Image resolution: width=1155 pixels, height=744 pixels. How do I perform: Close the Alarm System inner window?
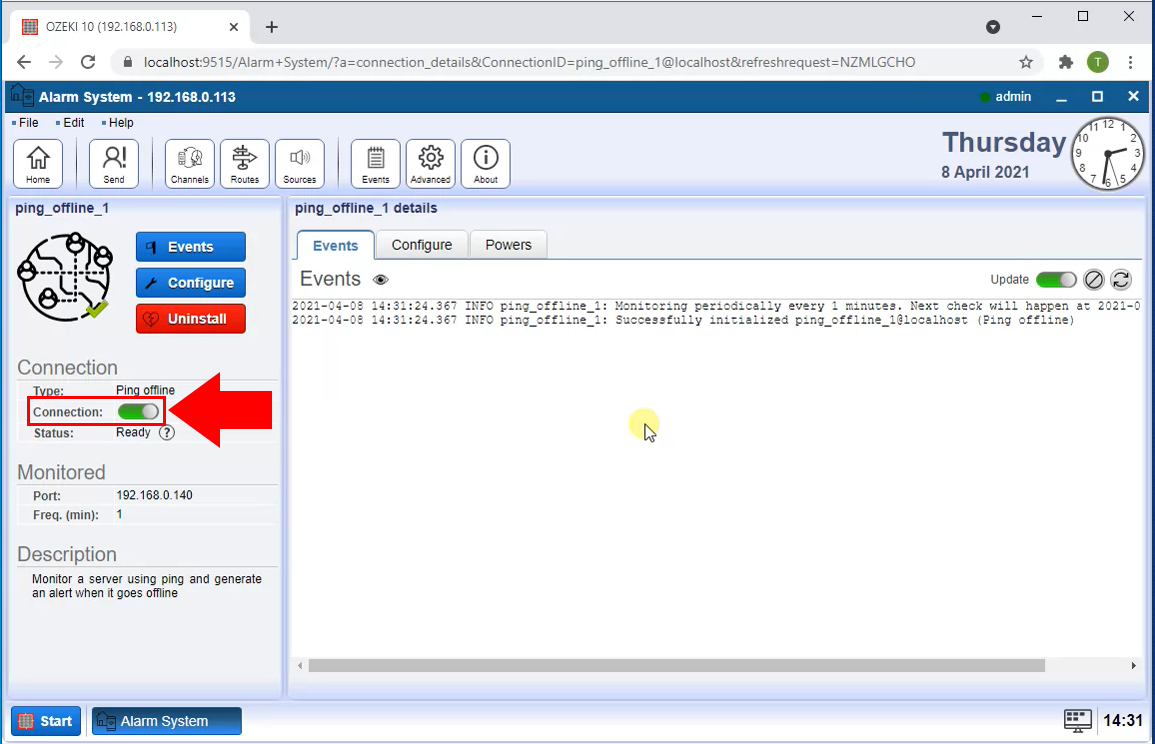click(1133, 96)
